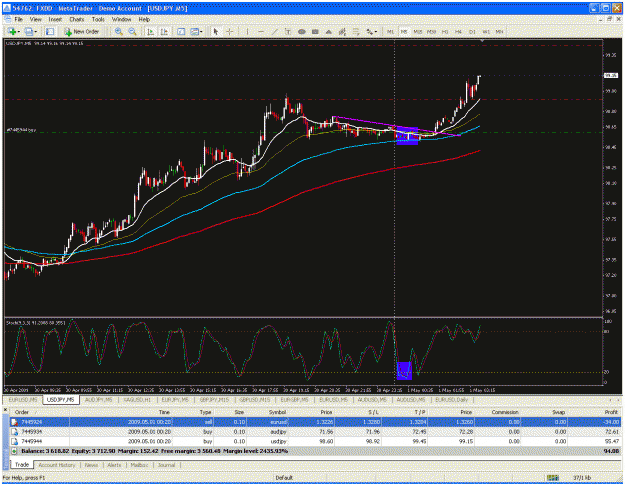The width and height of the screenshot is (625, 484).
Task: Expand the Profiles dropdown arrow
Action: 35,31
